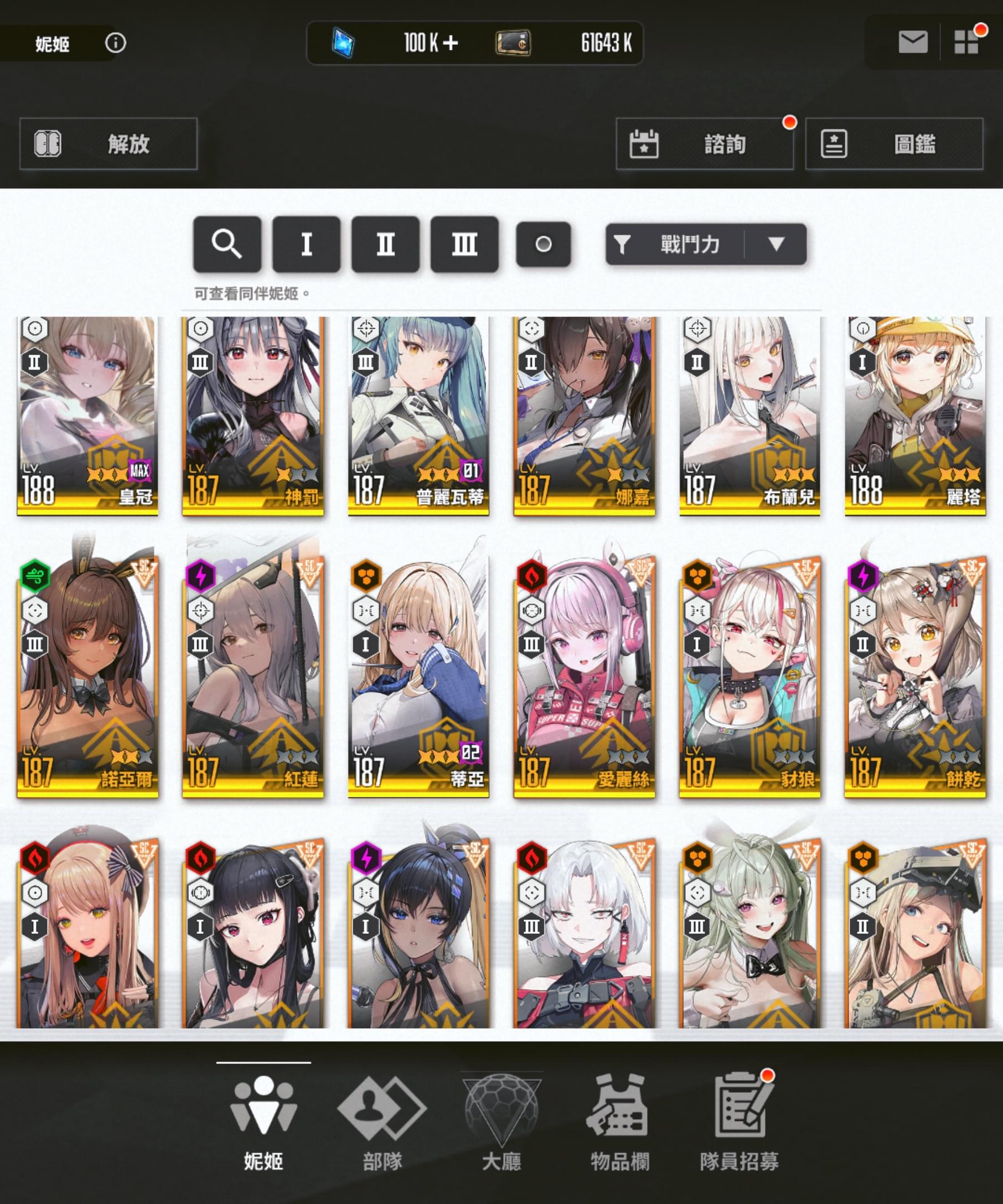Open the 圖鑑 button
Viewport: 1003px width, 1204px height.
coord(895,144)
